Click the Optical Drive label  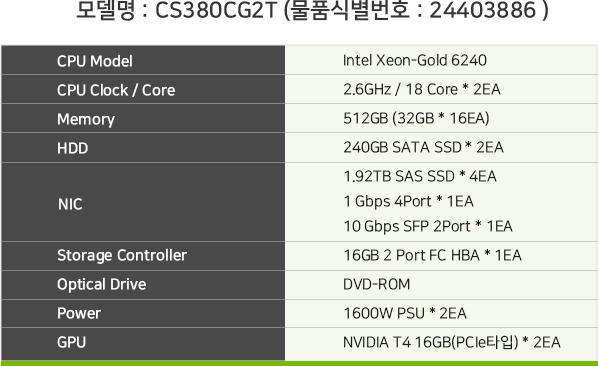(101, 284)
